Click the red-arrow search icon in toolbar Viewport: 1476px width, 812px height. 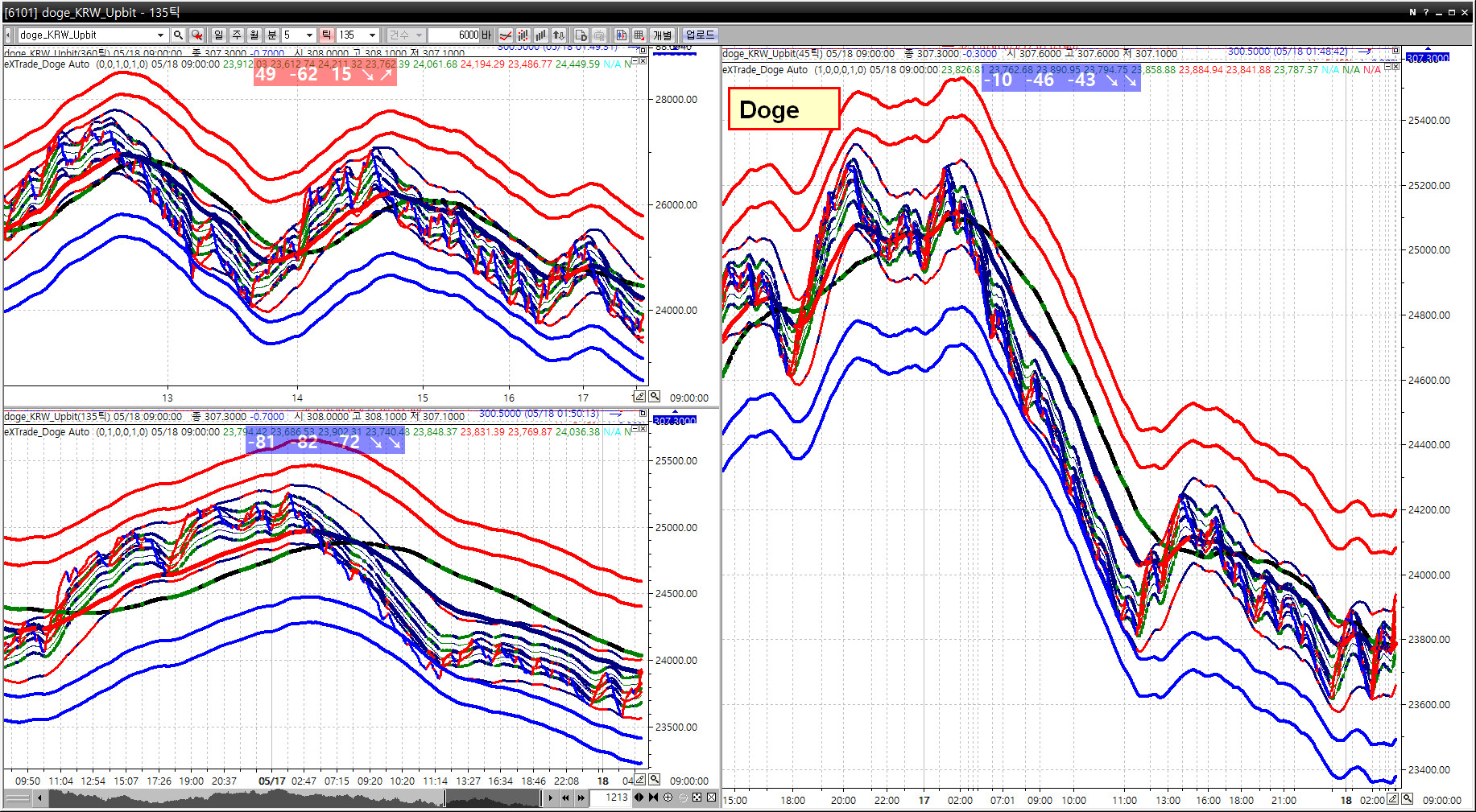(x=196, y=35)
